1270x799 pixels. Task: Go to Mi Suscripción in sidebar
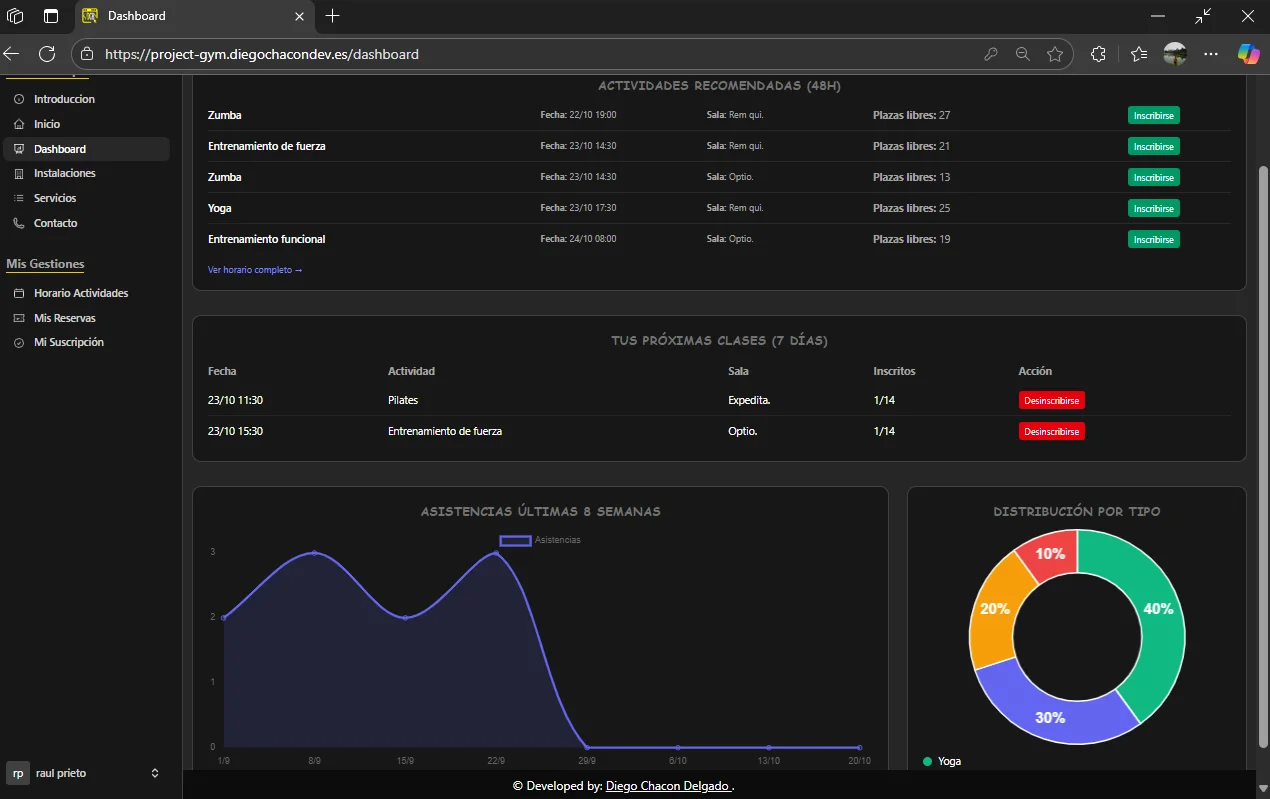coord(68,342)
